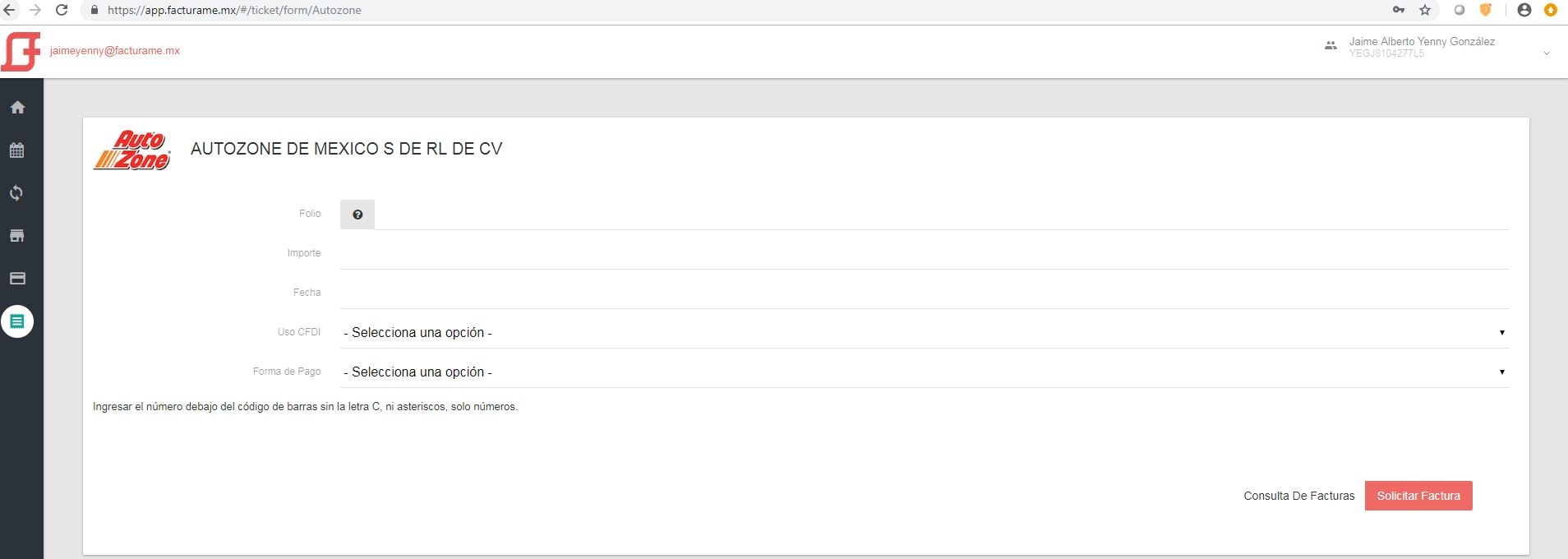Expand the Uso CFDI dropdown
This screenshot has width=1568, height=559.
coord(925,332)
